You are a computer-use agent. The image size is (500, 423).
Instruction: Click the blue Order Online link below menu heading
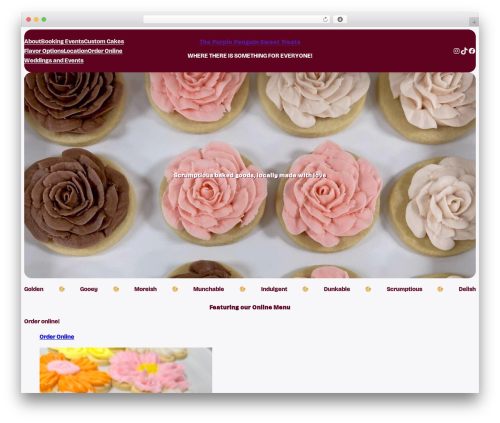click(x=57, y=337)
